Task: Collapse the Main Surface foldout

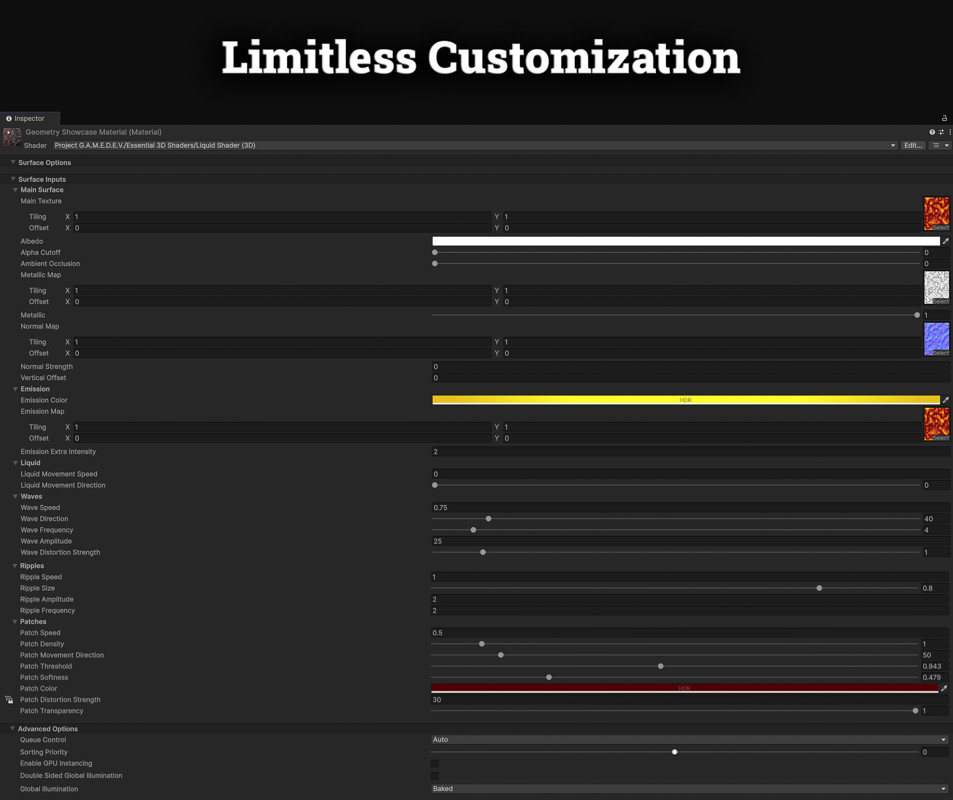Action: (15, 190)
